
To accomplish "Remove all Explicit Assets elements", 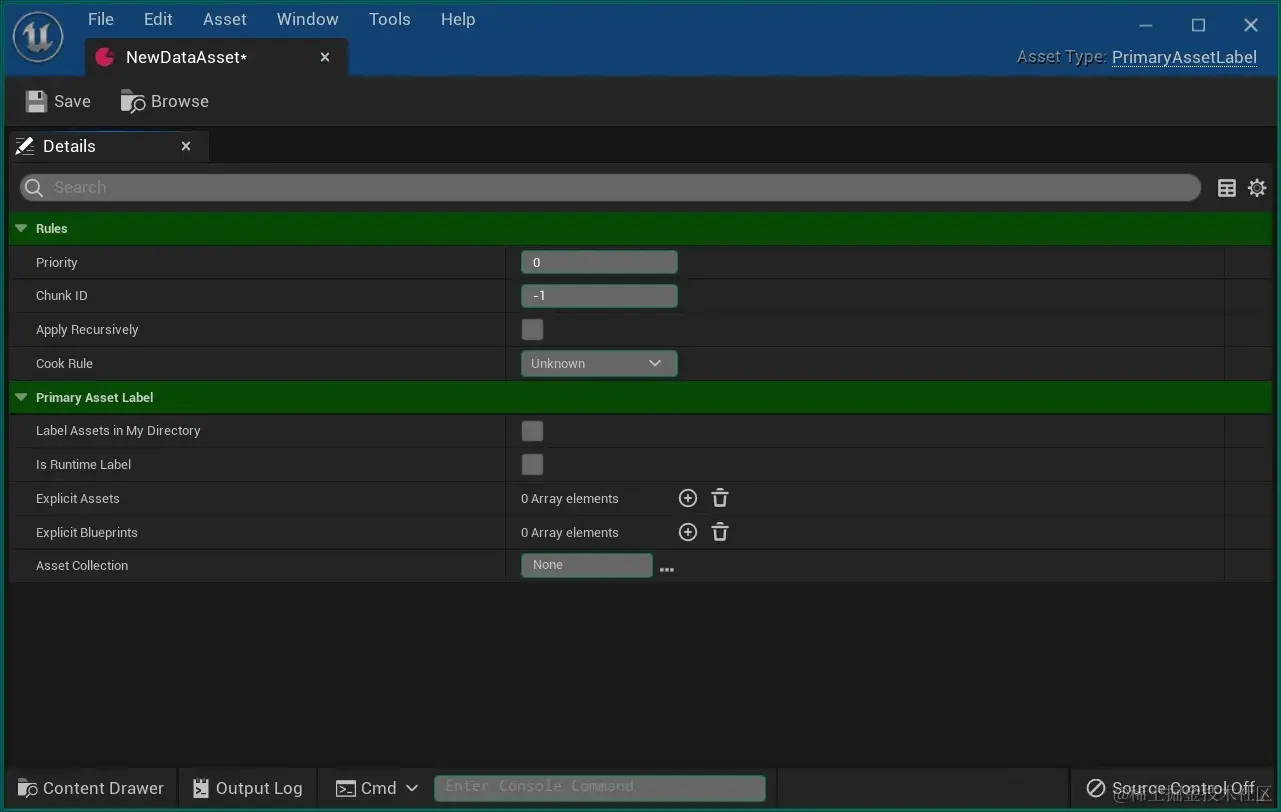I will point(720,498).
